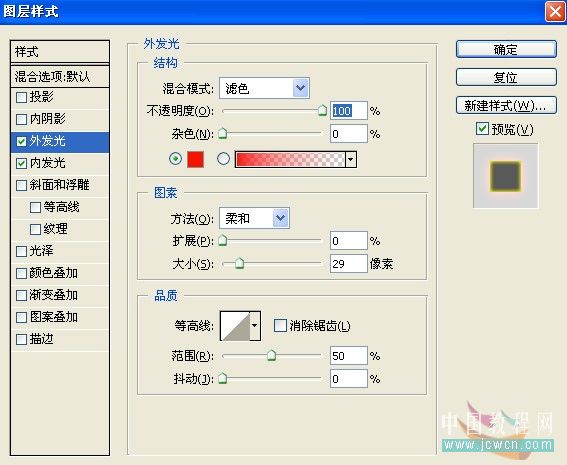The width and height of the screenshot is (567, 465).
Task: Click the style preview thumbnail
Action: 506,176
